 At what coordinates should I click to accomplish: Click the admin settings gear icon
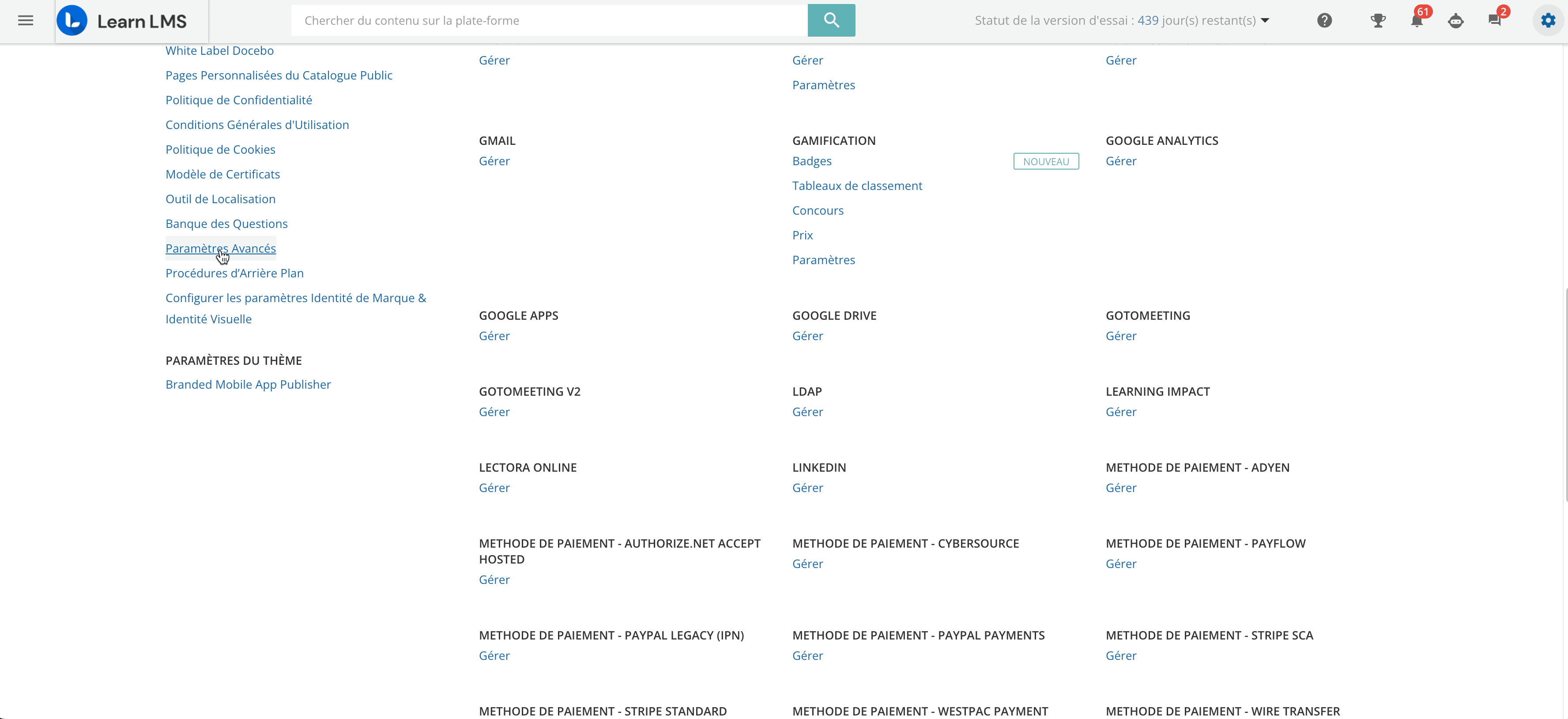(1548, 21)
